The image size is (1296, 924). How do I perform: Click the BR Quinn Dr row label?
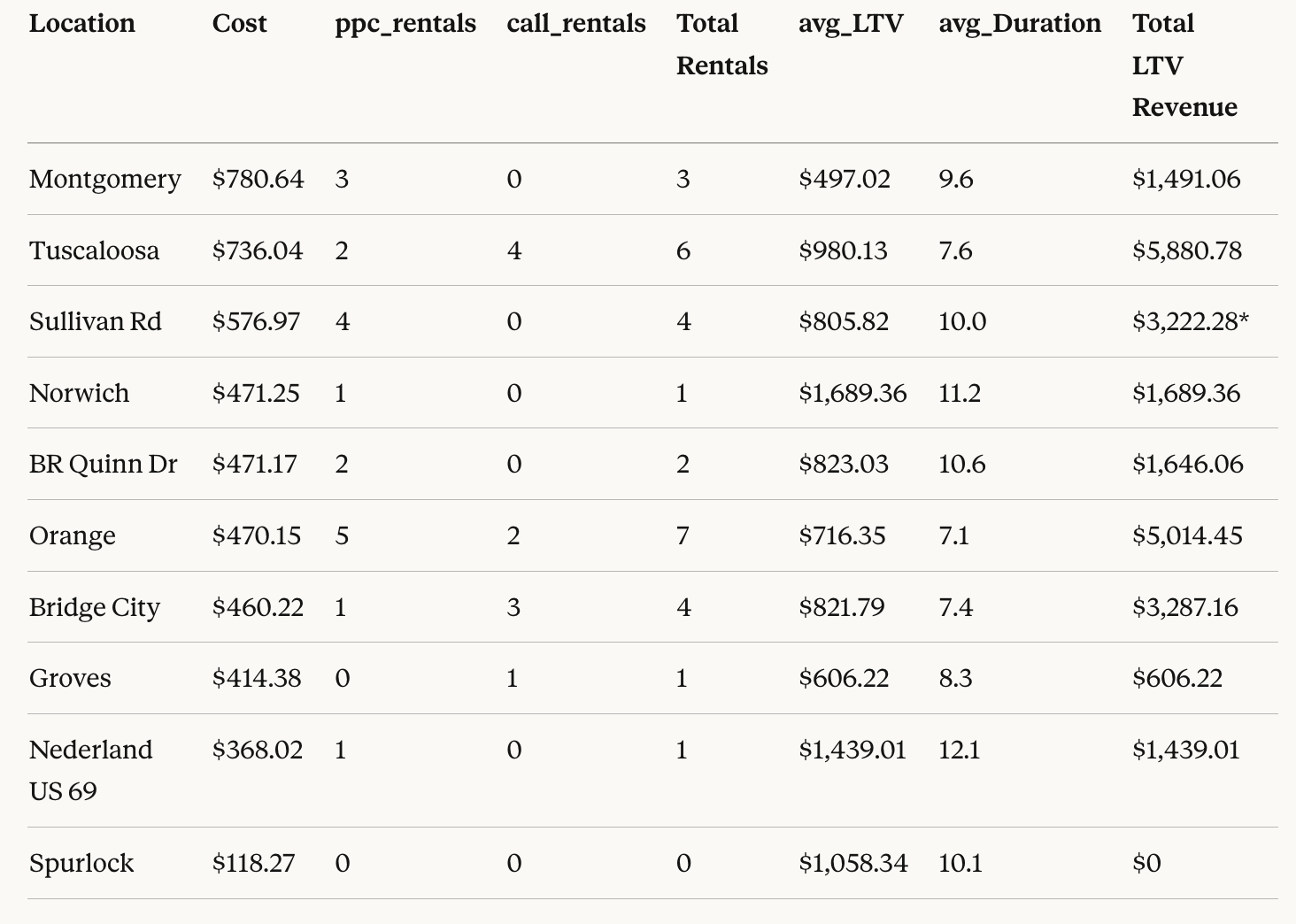[103, 464]
